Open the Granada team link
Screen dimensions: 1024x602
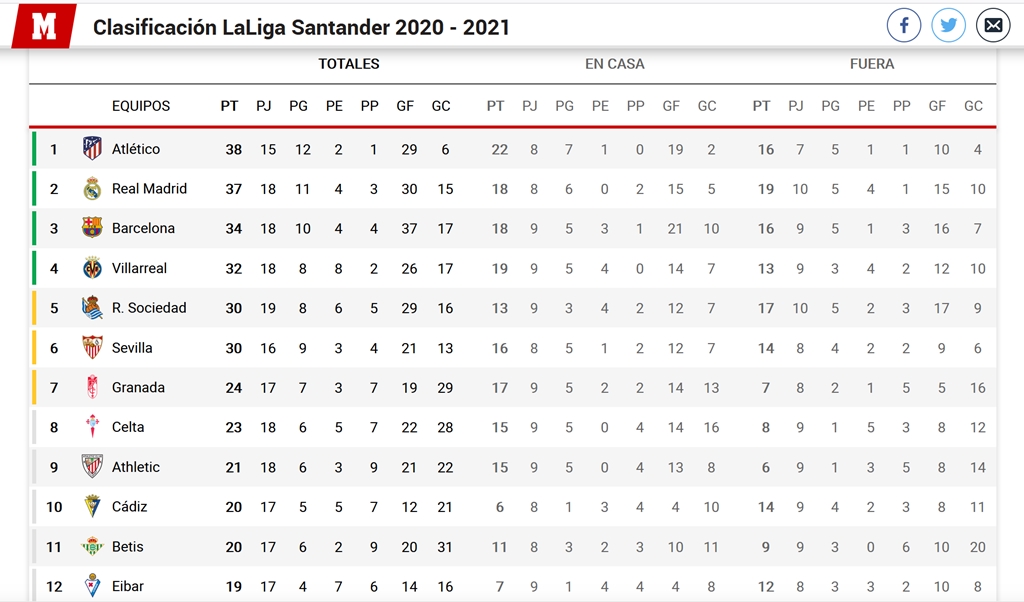(138, 388)
